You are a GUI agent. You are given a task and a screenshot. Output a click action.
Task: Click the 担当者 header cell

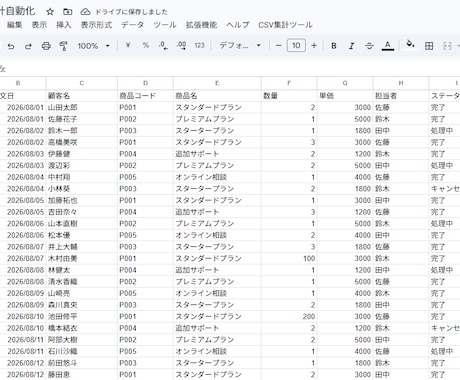[x=401, y=96]
